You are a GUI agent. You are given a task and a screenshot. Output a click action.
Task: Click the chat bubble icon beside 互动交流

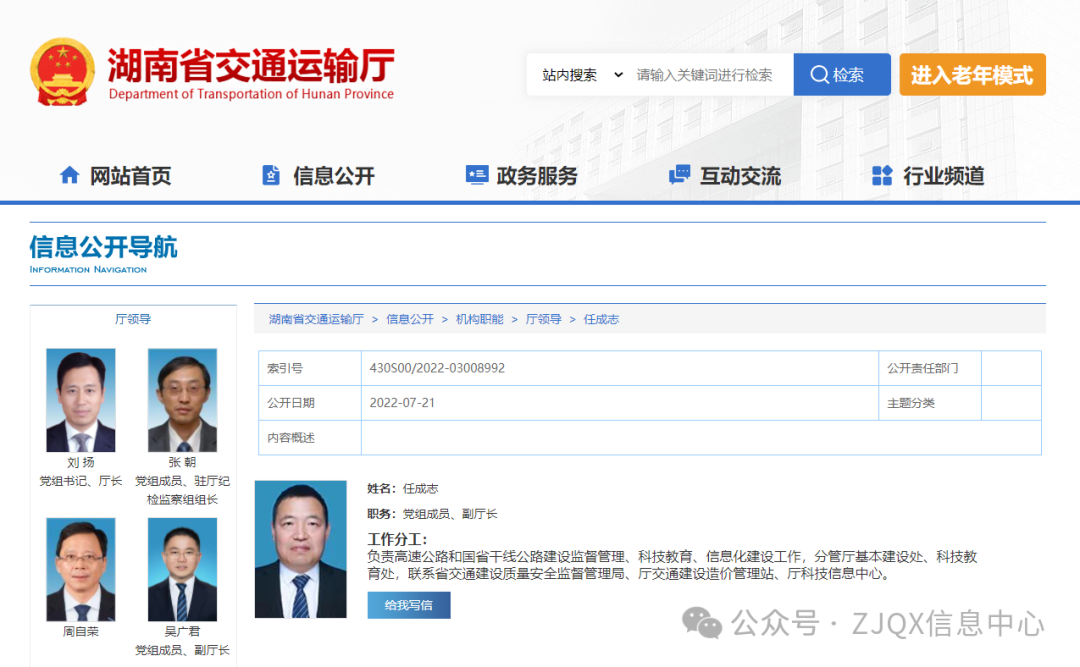pyautogui.click(x=680, y=176)
